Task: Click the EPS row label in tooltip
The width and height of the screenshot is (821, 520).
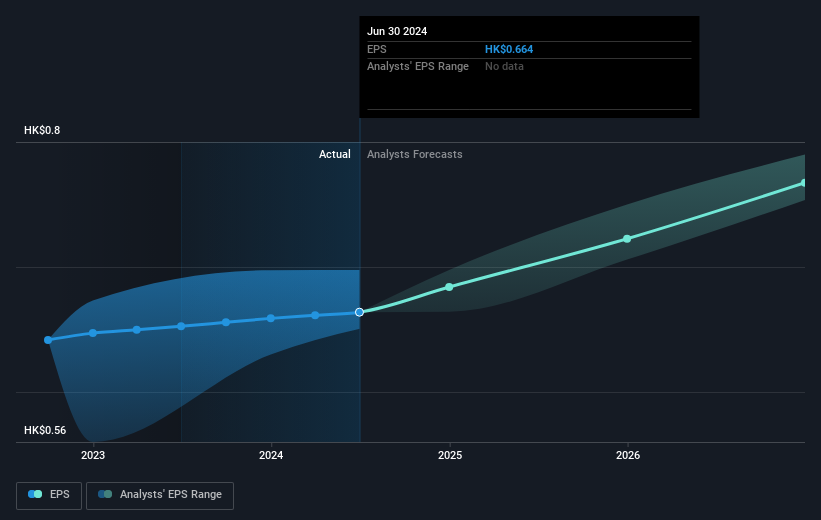Action: (x=376, y=49)
